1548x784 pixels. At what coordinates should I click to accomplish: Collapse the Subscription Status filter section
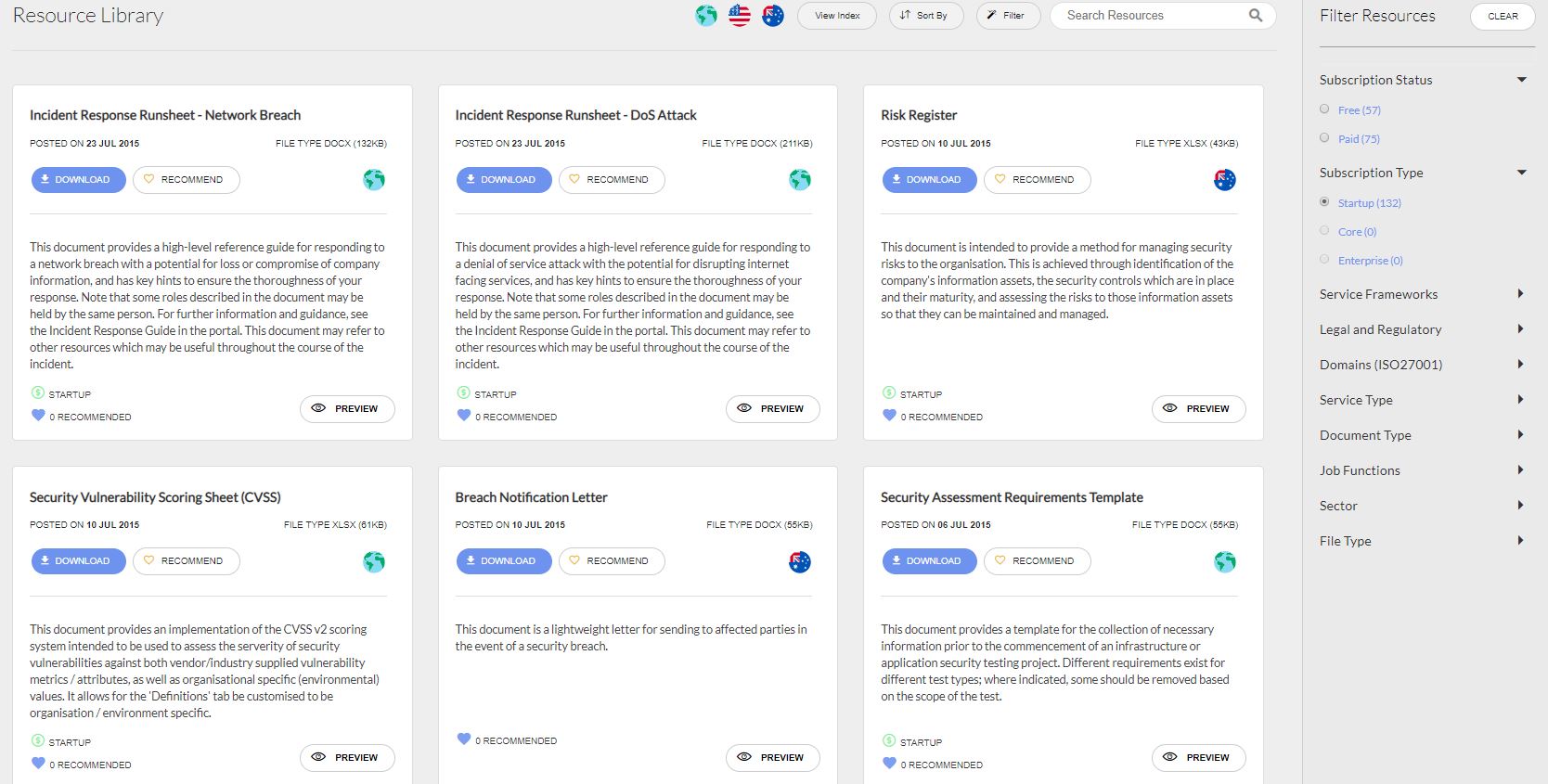1522,80
